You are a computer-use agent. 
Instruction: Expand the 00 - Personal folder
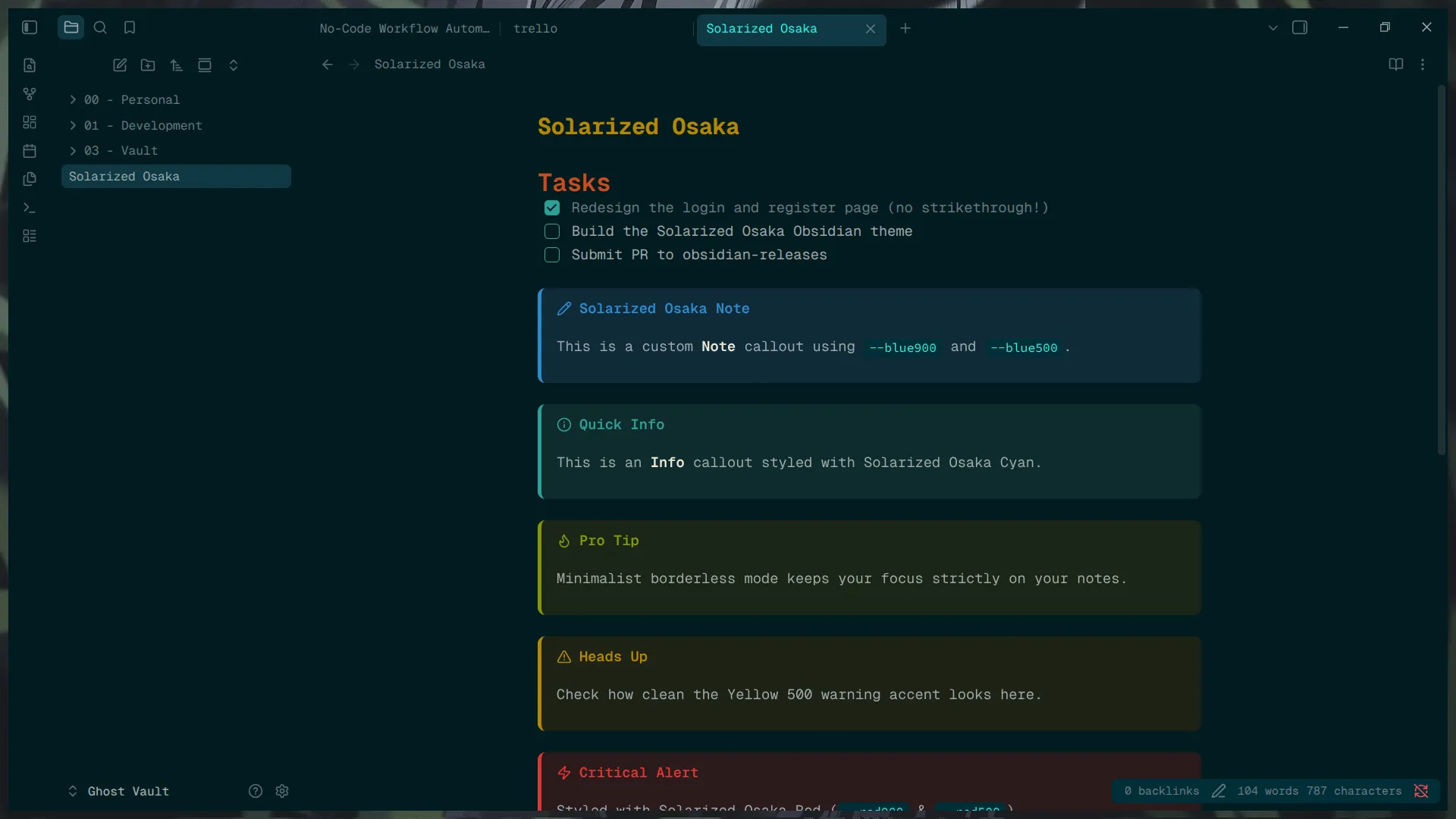click(73, 100)
